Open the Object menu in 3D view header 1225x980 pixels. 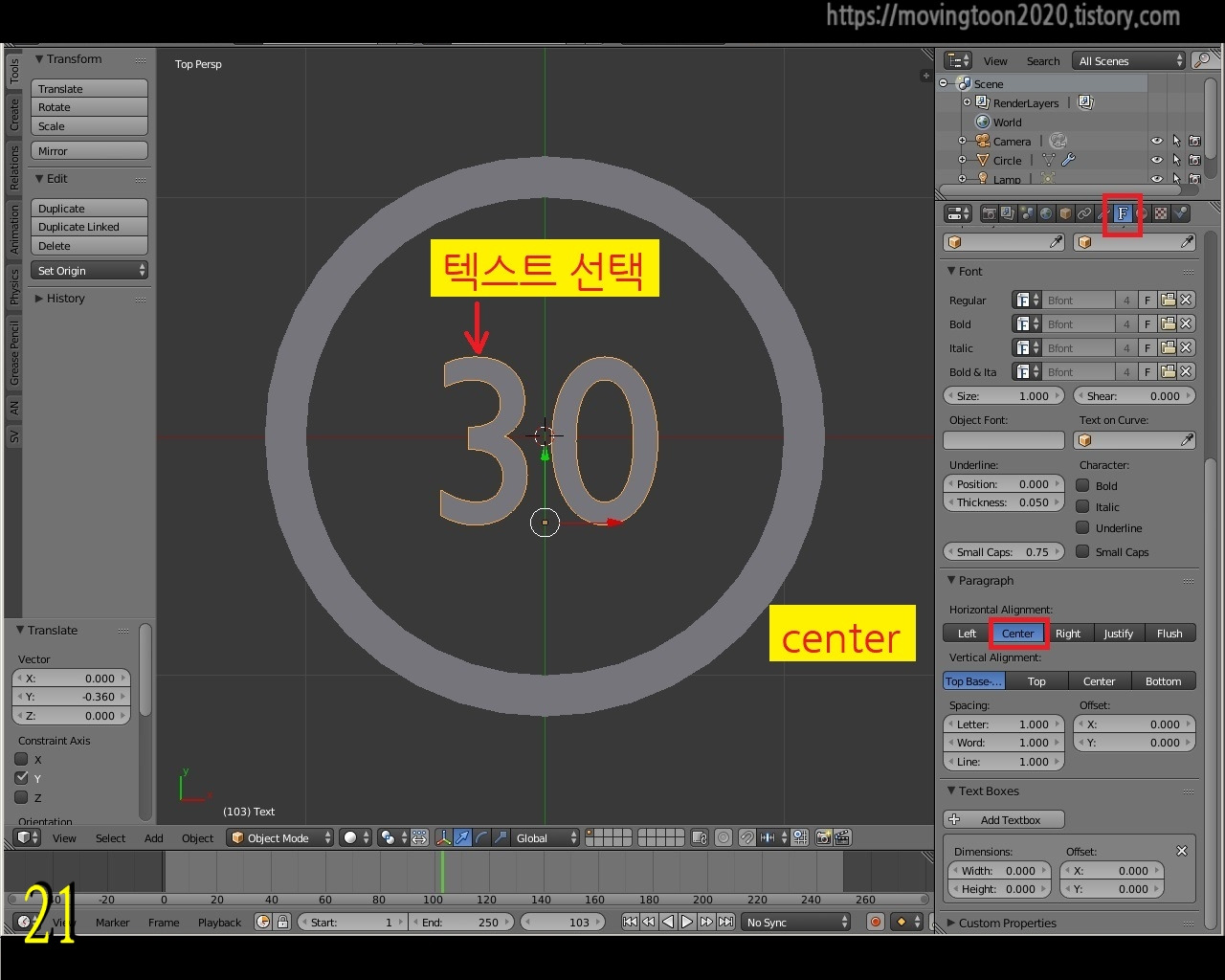coord(197,837)
